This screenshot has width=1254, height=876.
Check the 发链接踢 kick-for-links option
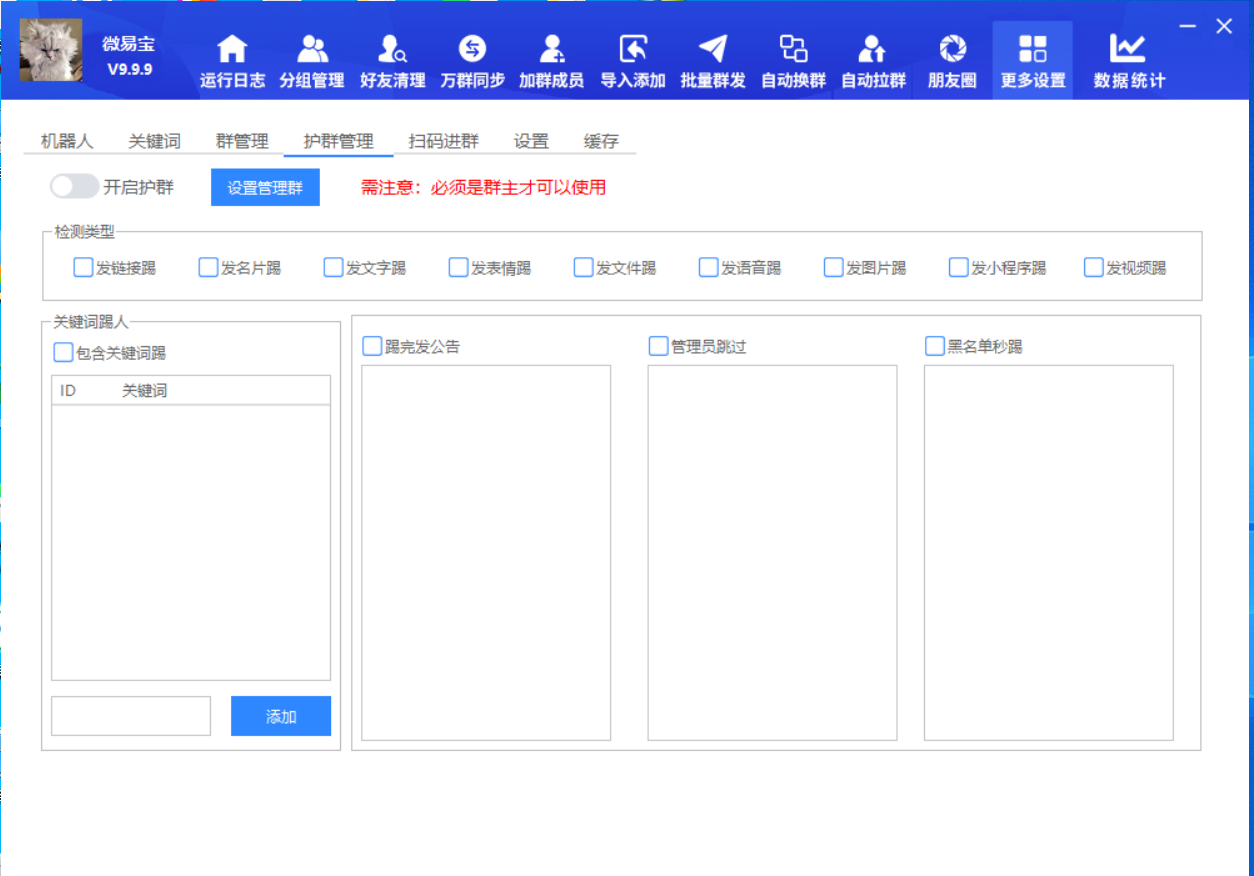click(x=83, y=267)
